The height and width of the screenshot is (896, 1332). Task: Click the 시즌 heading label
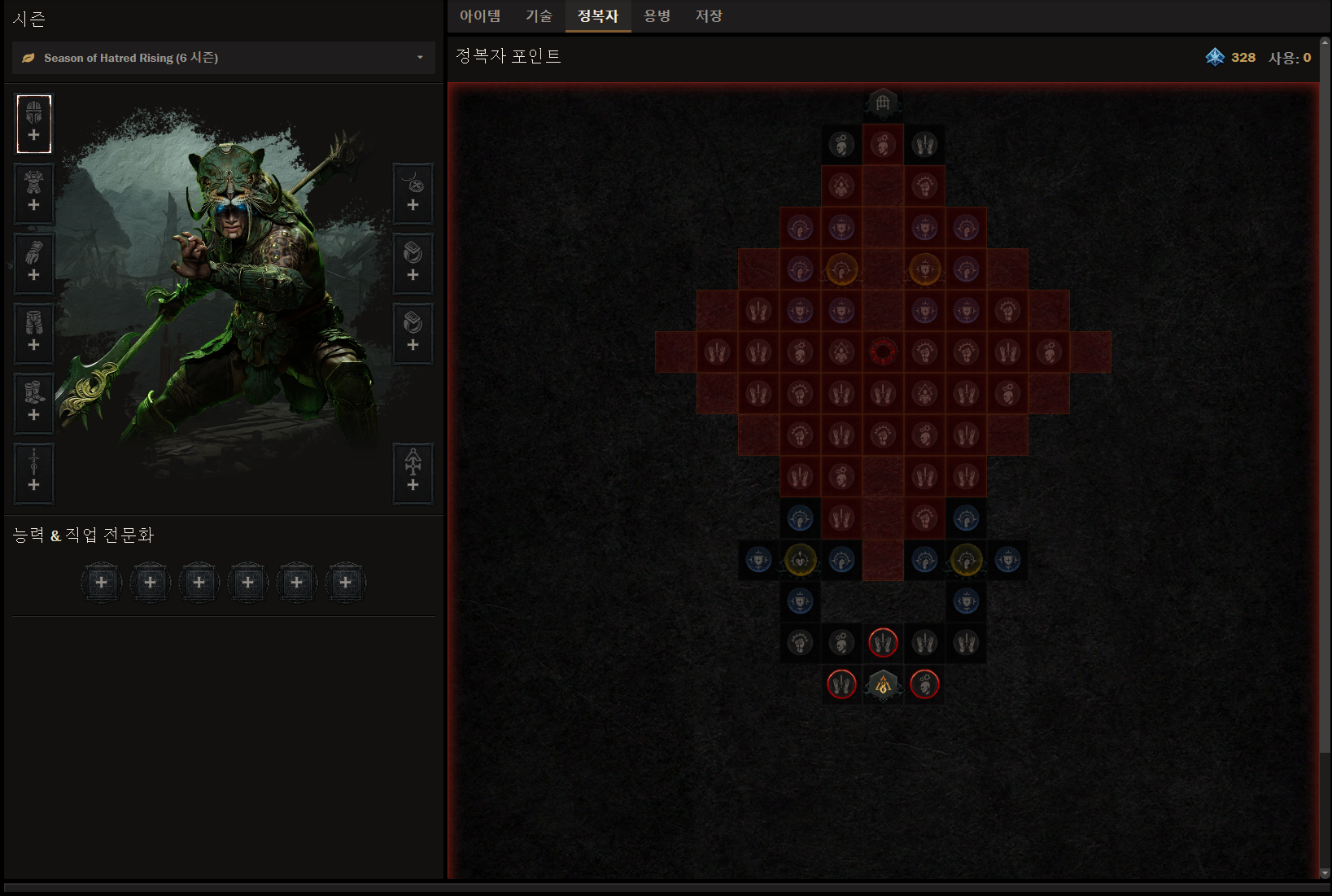tap(29, 19)
